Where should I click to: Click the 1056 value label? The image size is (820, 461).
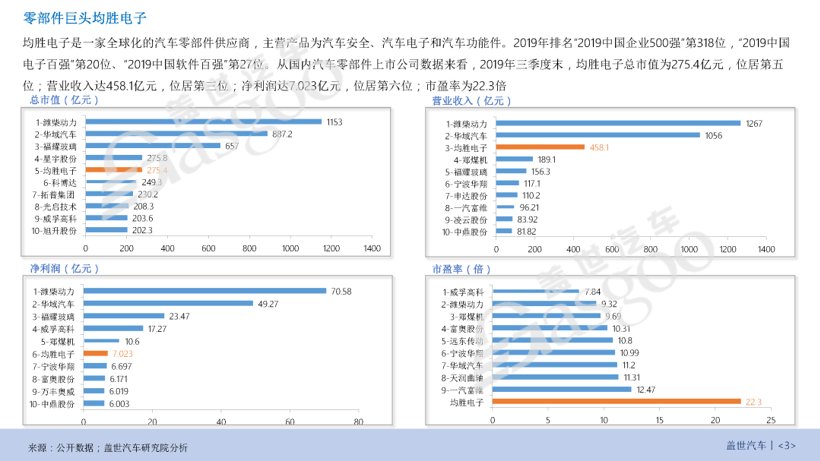click(x=713, y=136)
